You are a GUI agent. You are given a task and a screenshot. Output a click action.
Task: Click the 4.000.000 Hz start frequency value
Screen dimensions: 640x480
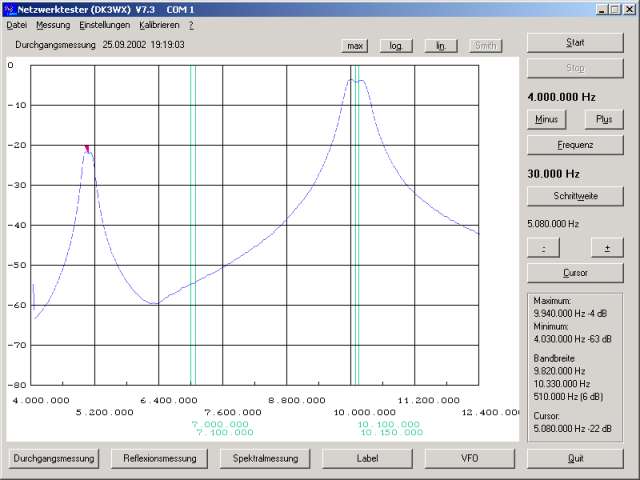[561, 97]
